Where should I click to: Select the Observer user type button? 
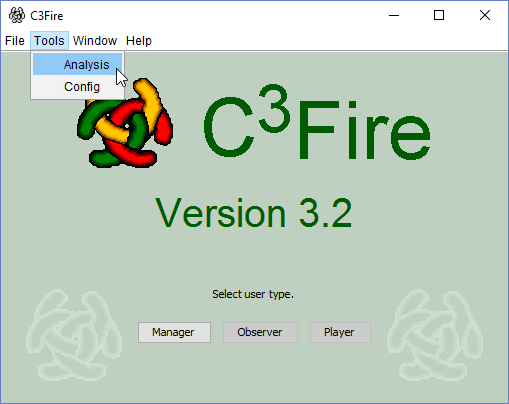pos(260,332)
